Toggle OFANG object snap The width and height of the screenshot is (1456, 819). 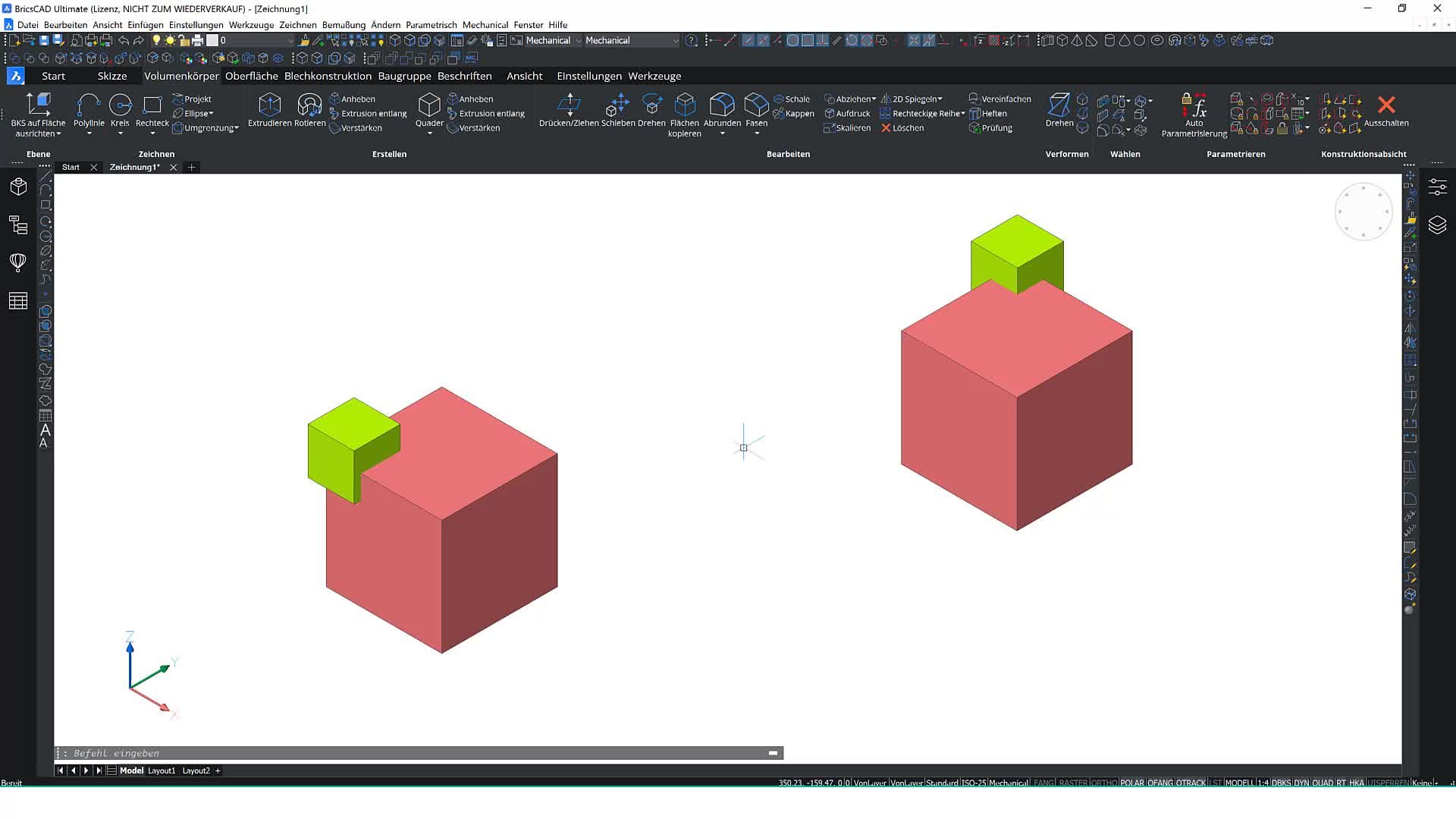point(1160,783)
